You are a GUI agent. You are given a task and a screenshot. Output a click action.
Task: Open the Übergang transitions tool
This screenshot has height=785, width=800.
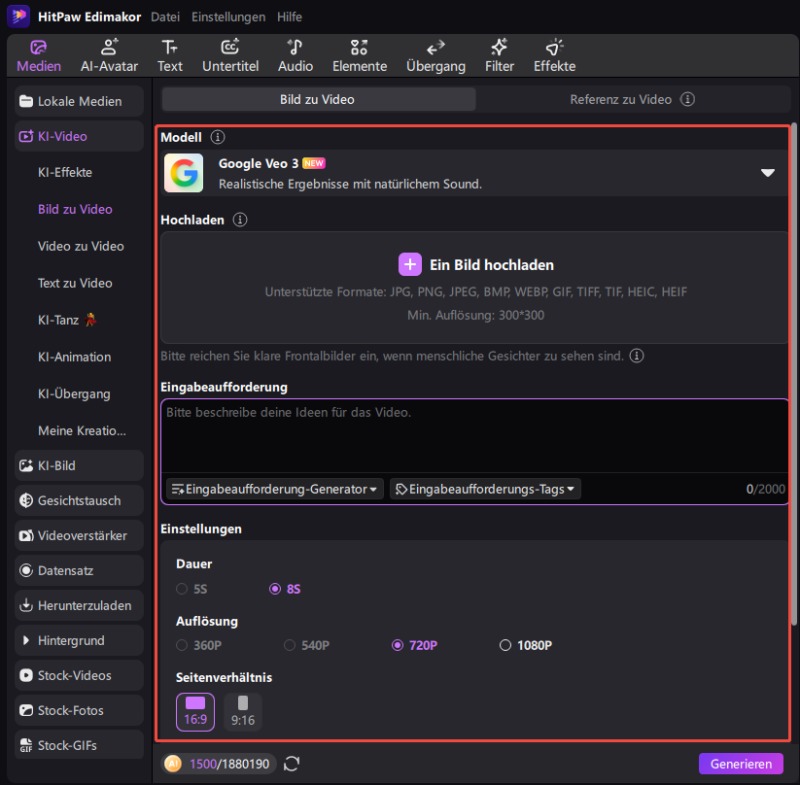[436, 56]
